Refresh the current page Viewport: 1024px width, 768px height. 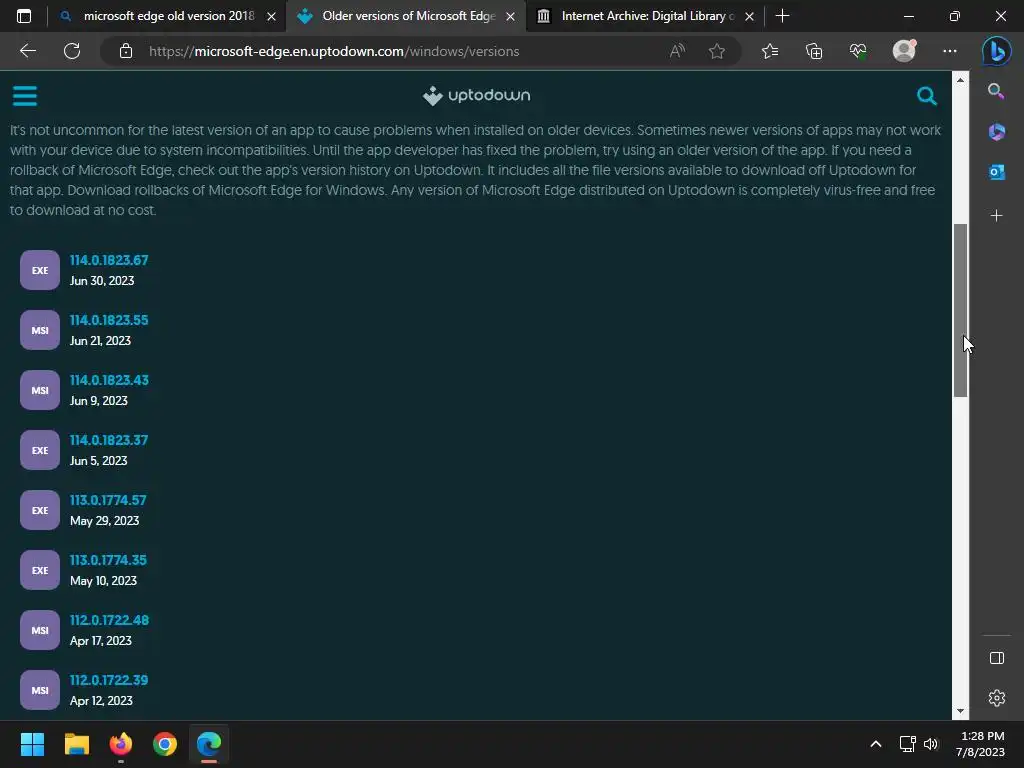[72, 51]
